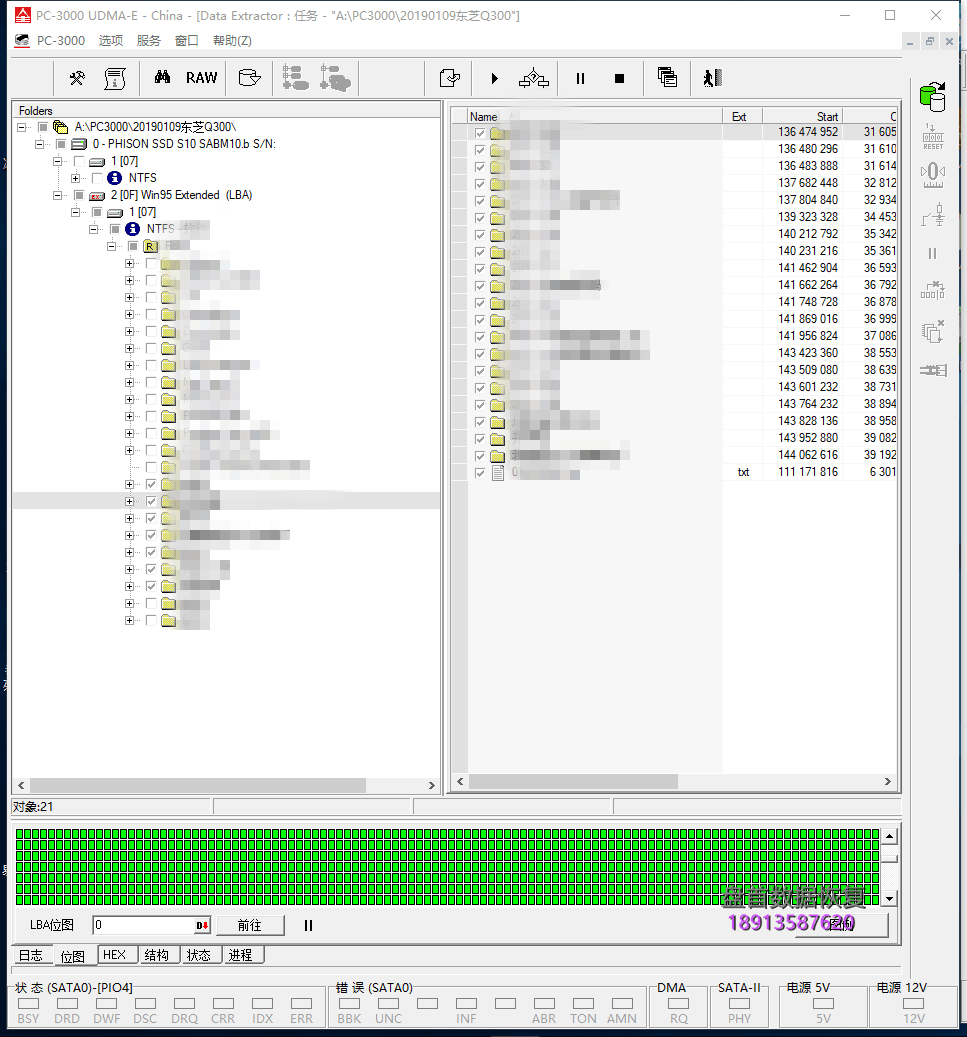Click the sidebar sector map edit icon
The image size is (967, 1037).
[933, 290]
